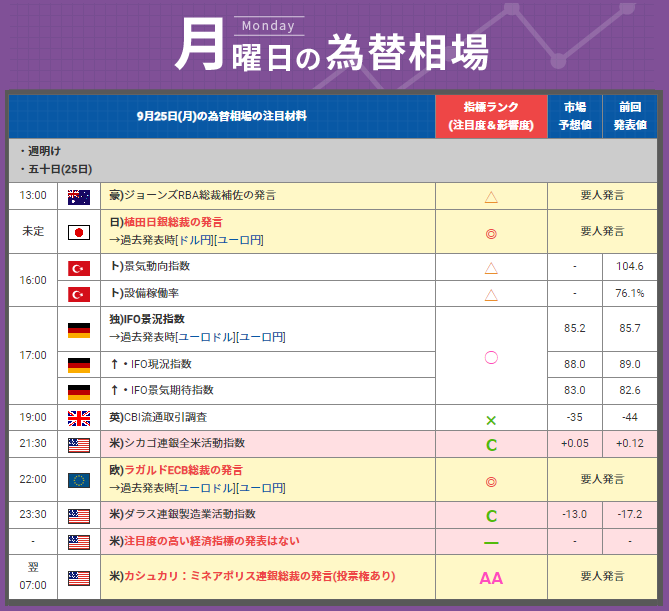This screenshot has width=669, height=611.
Task: Open ユーロ円 link under ラガルドECB総裁
Action: coord(261,488)
